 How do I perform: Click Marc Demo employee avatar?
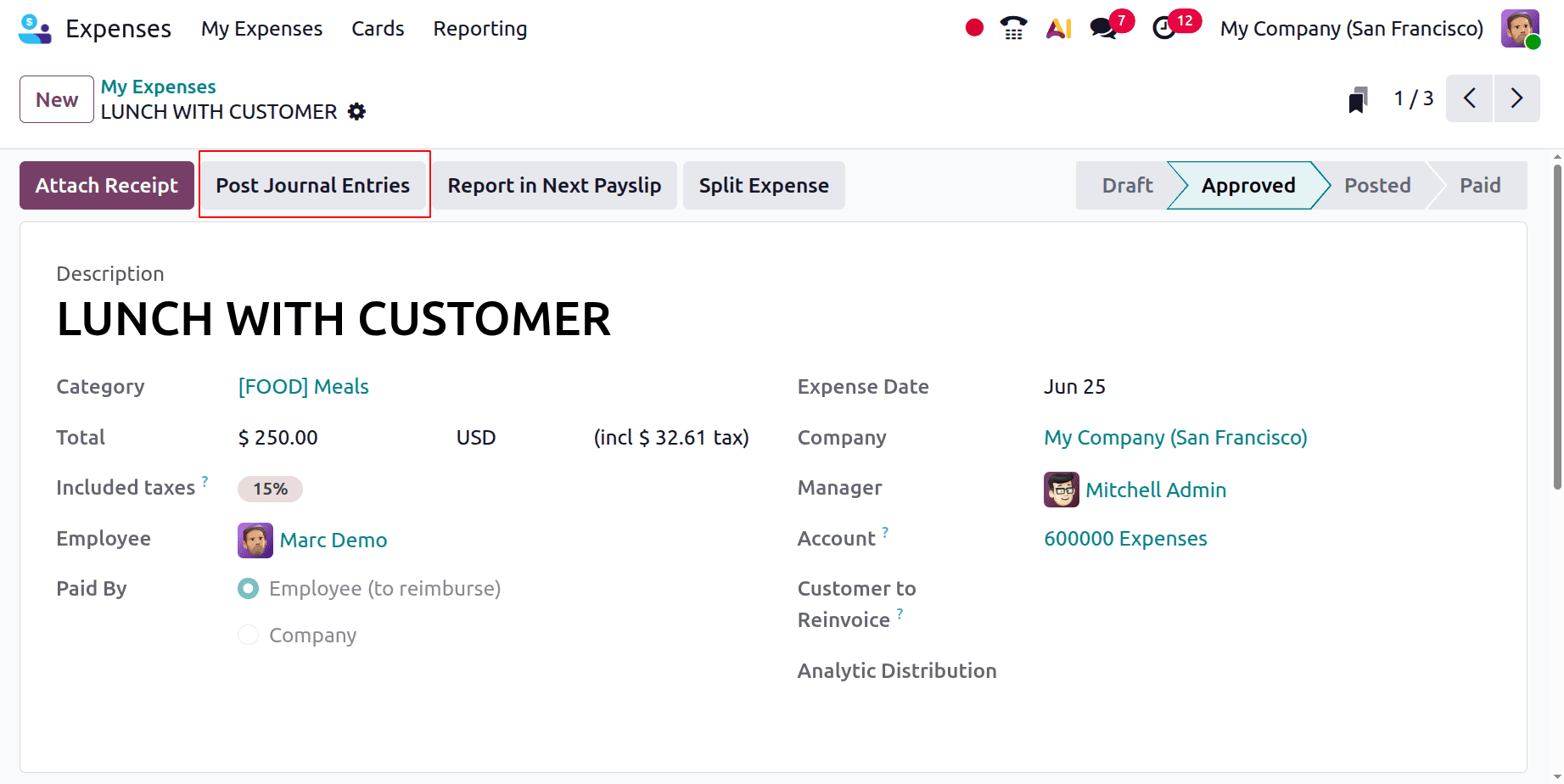point(255,540)
